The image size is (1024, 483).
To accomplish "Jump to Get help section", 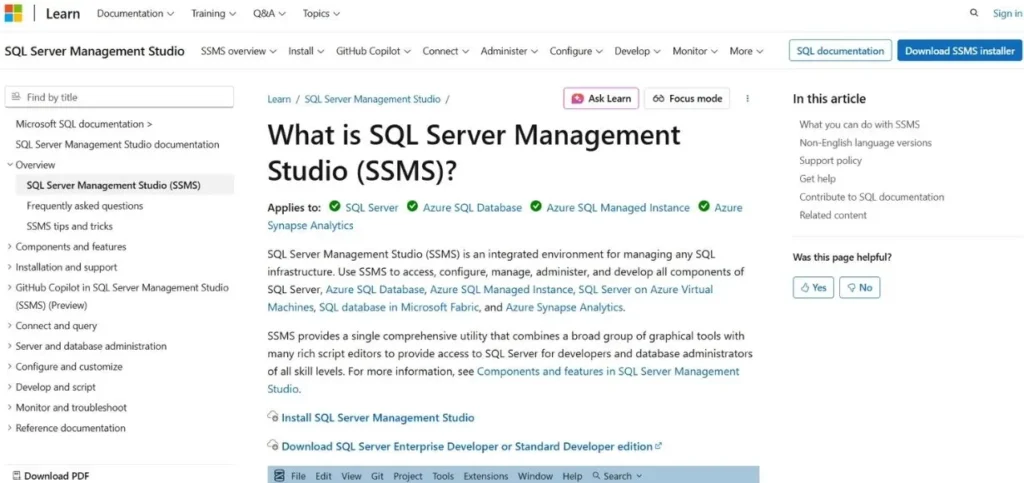I will point(817,178).
